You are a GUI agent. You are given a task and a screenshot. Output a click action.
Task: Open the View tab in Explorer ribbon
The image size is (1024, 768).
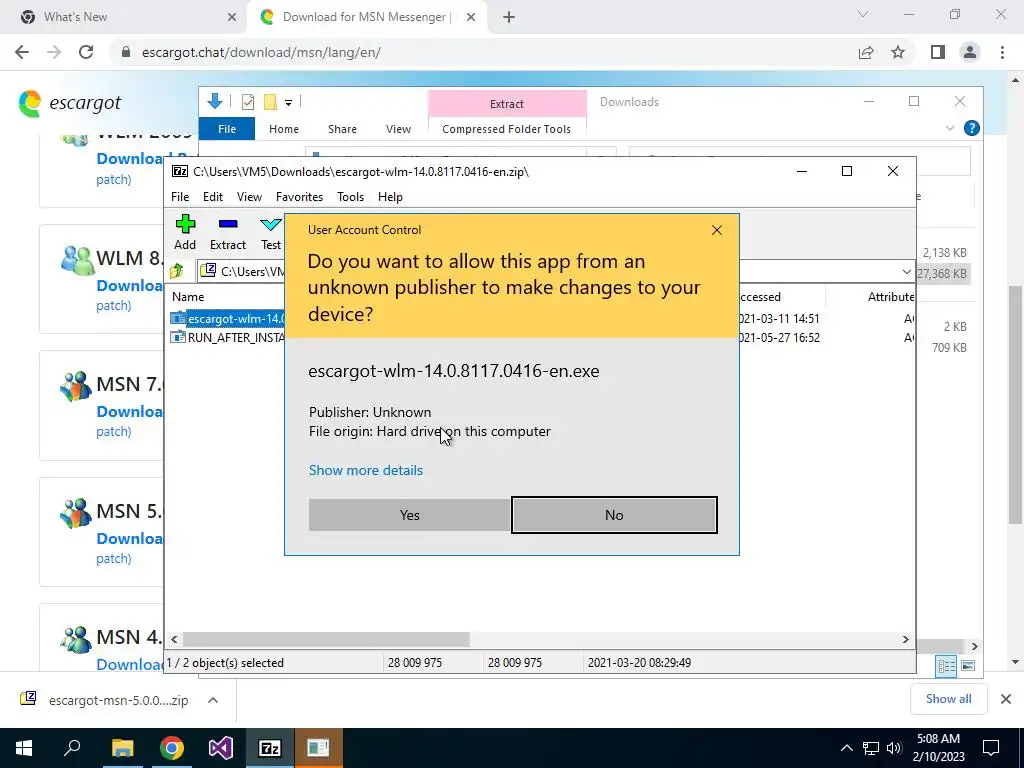point(398,129)
